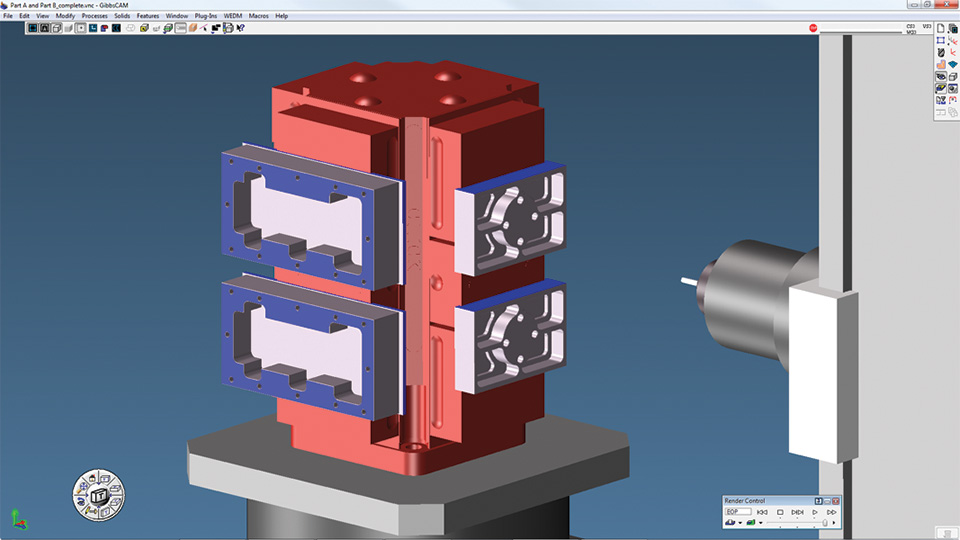Toggle the Machine Simulation icon in the palette
The height and width of the screenshot is (540, 960).
[x=954, y=88]
